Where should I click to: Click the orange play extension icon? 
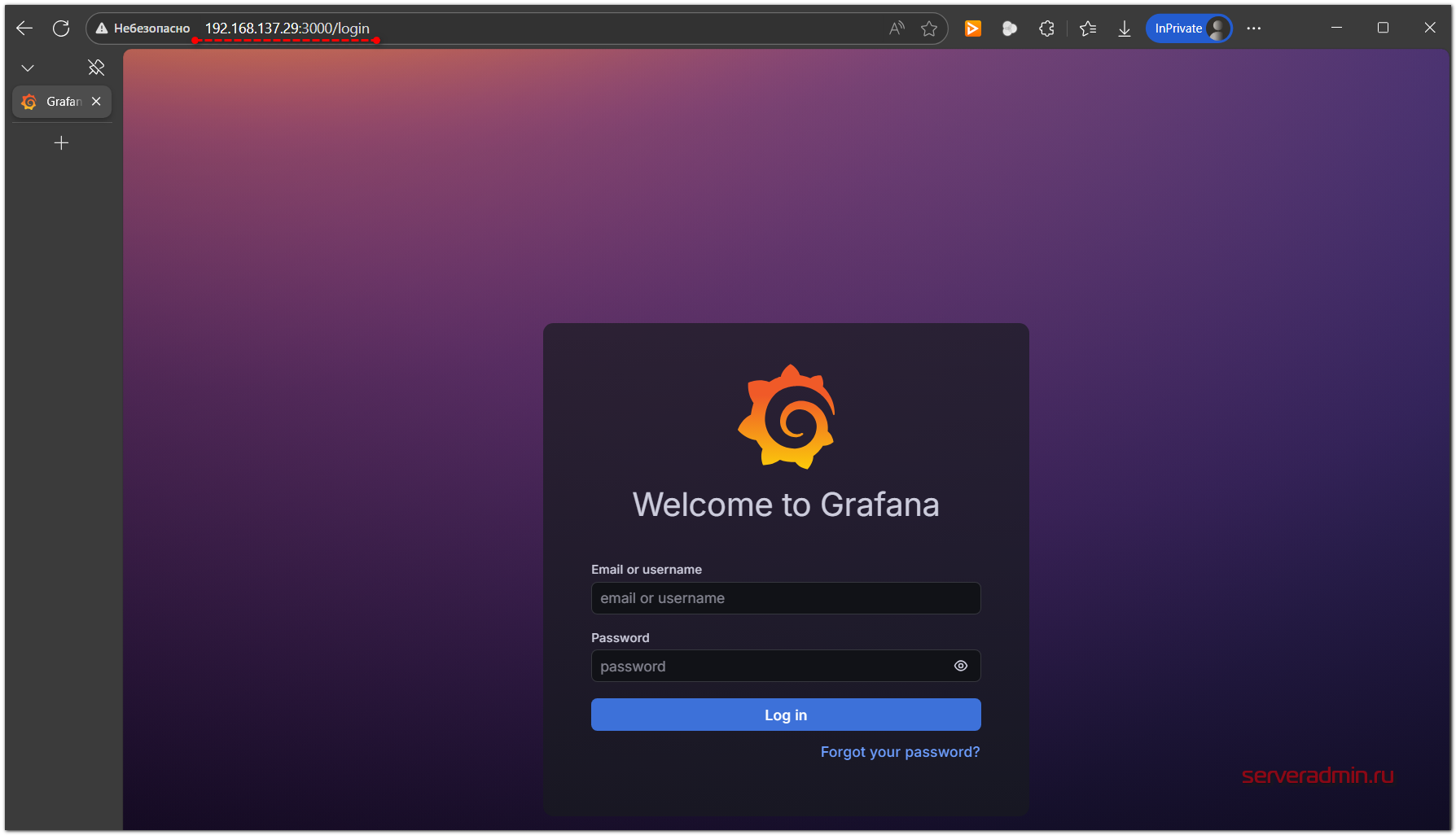pos(972,28)
